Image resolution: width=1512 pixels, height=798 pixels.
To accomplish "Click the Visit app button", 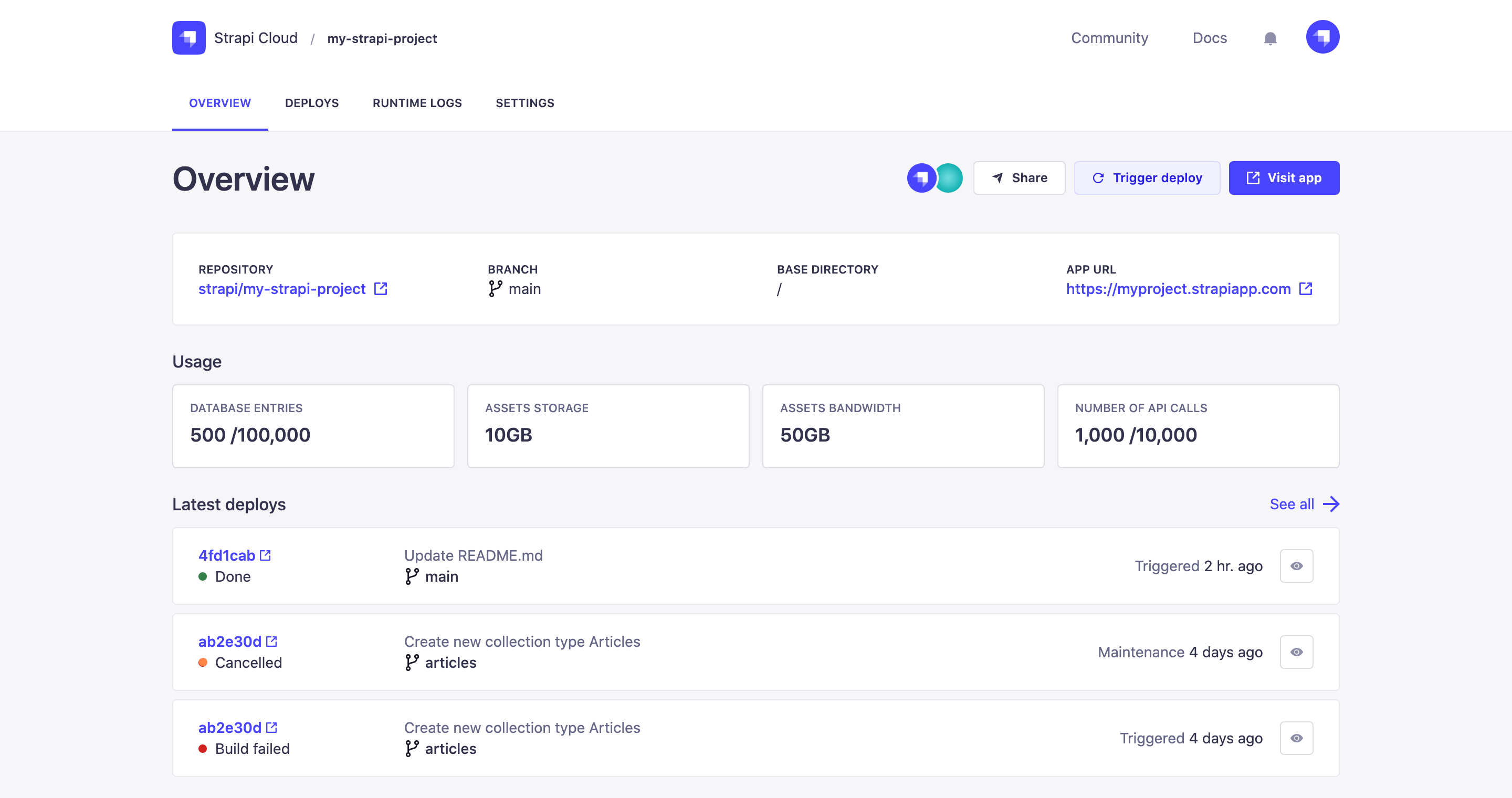I will coord(1284,178).
